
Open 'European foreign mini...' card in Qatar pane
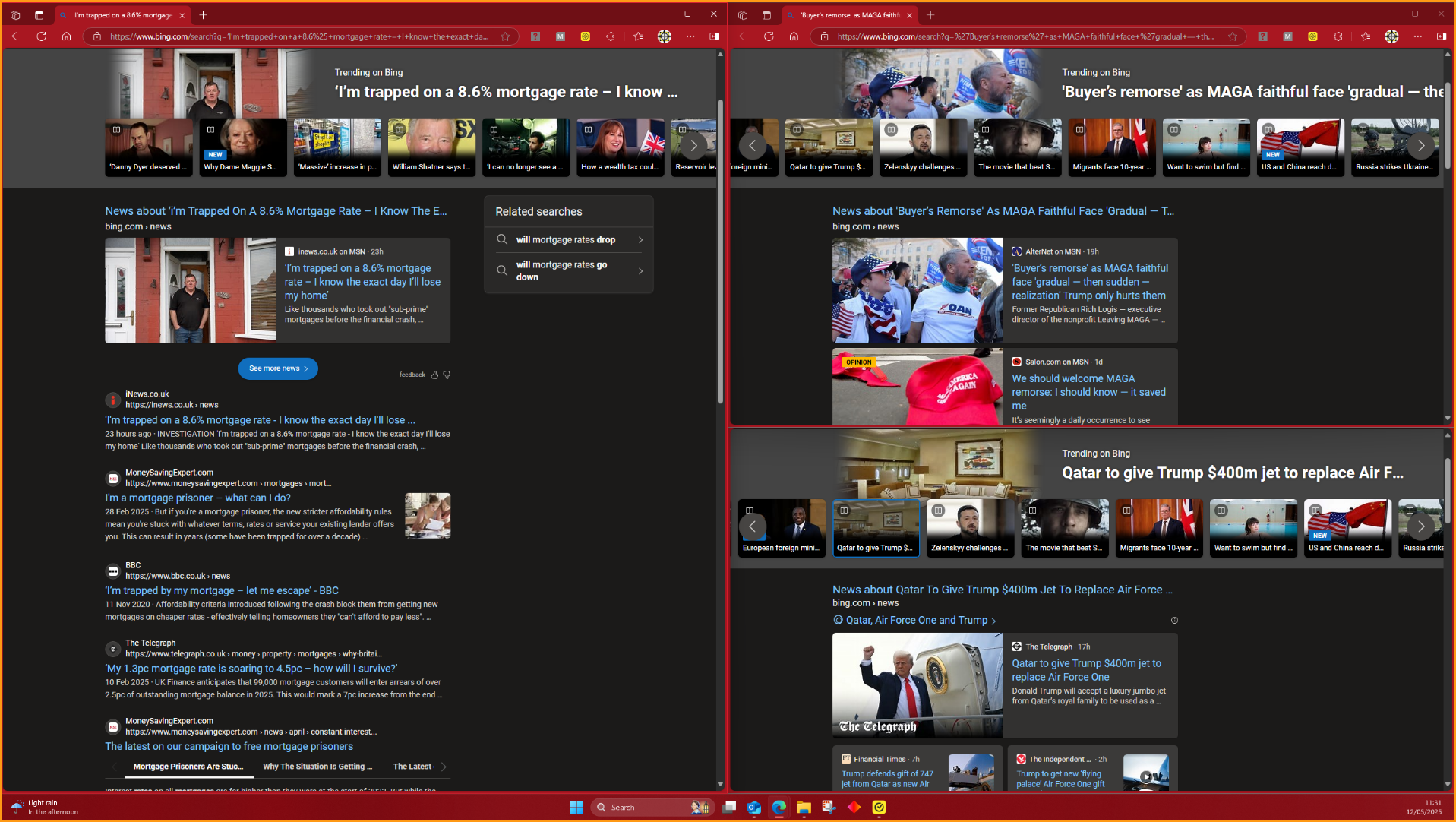click(x=782, y=528)
